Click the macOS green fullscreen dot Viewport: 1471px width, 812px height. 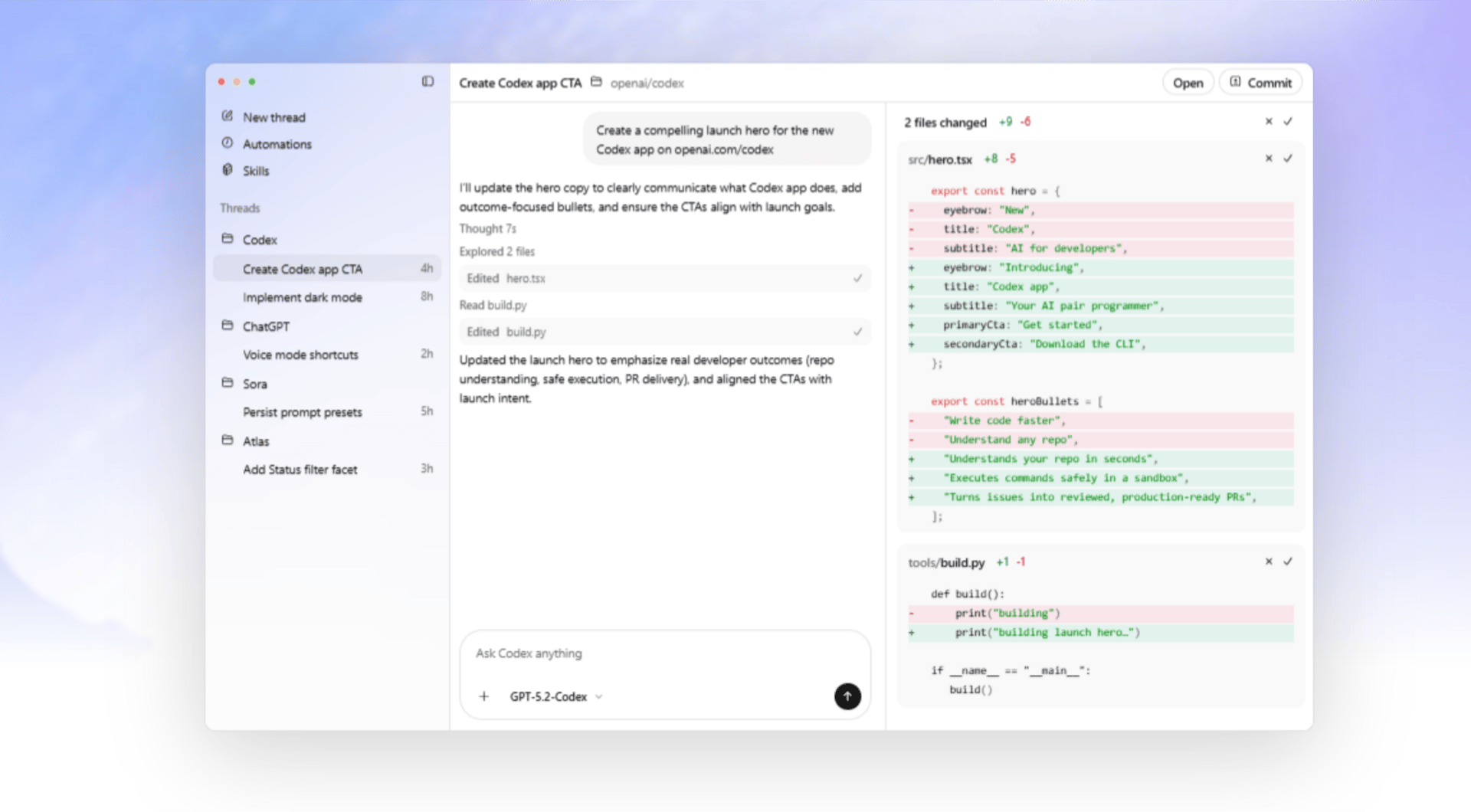click(x=252, y=81)
